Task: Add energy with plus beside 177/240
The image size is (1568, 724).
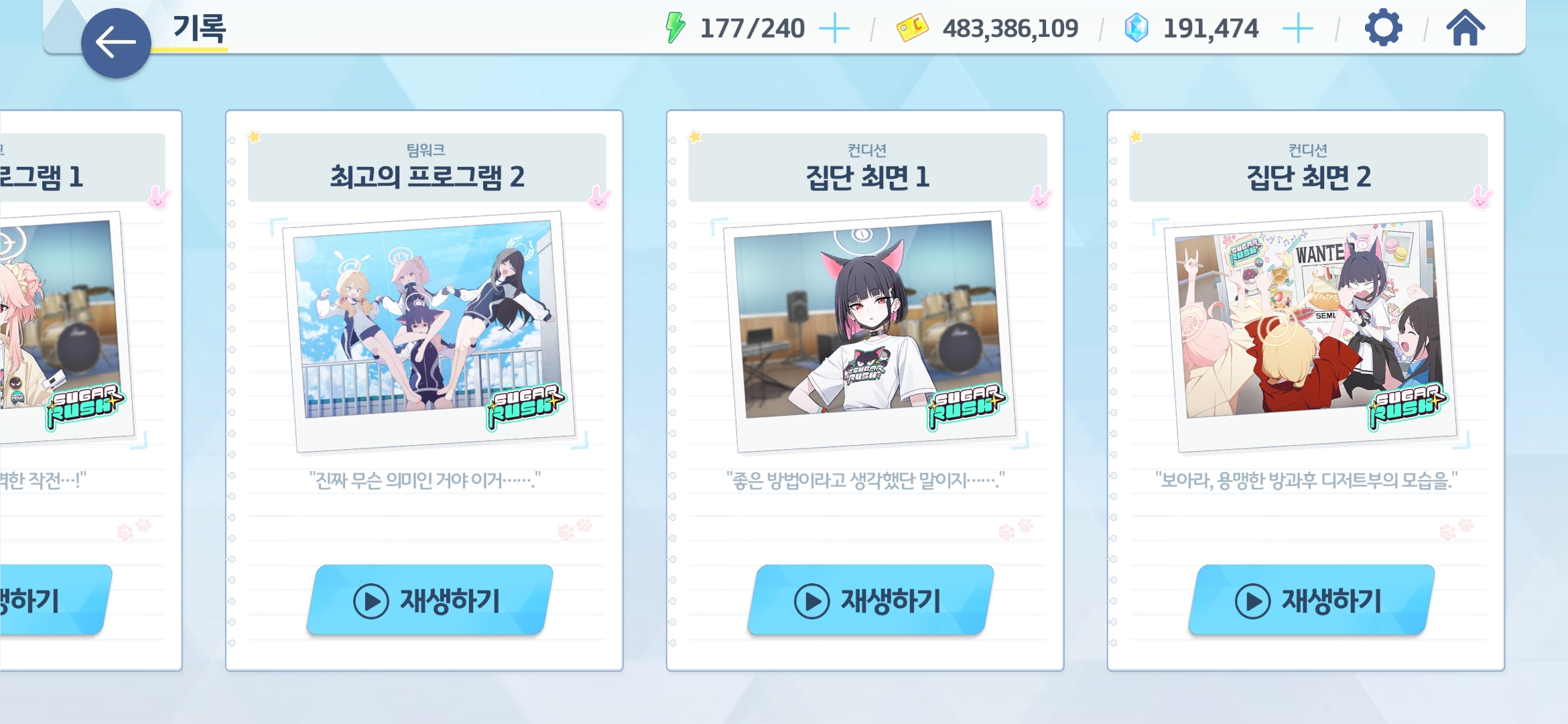Action: 834,29
